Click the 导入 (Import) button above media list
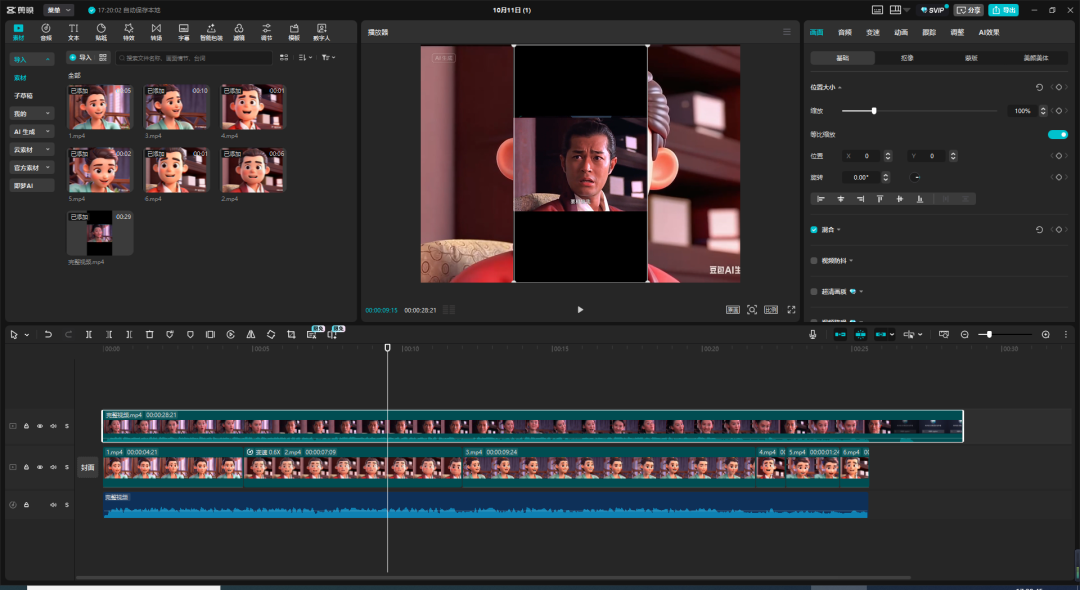1080x590 pixels. pos(80,58)
